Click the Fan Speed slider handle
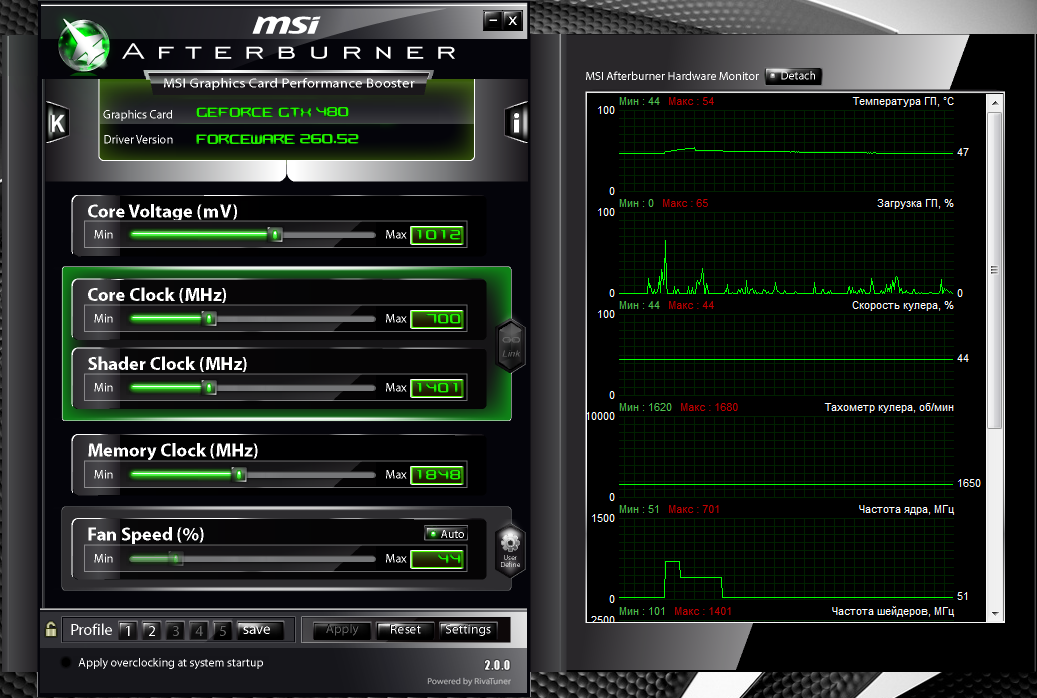The image size is (1037, 698). pos(176,559)
